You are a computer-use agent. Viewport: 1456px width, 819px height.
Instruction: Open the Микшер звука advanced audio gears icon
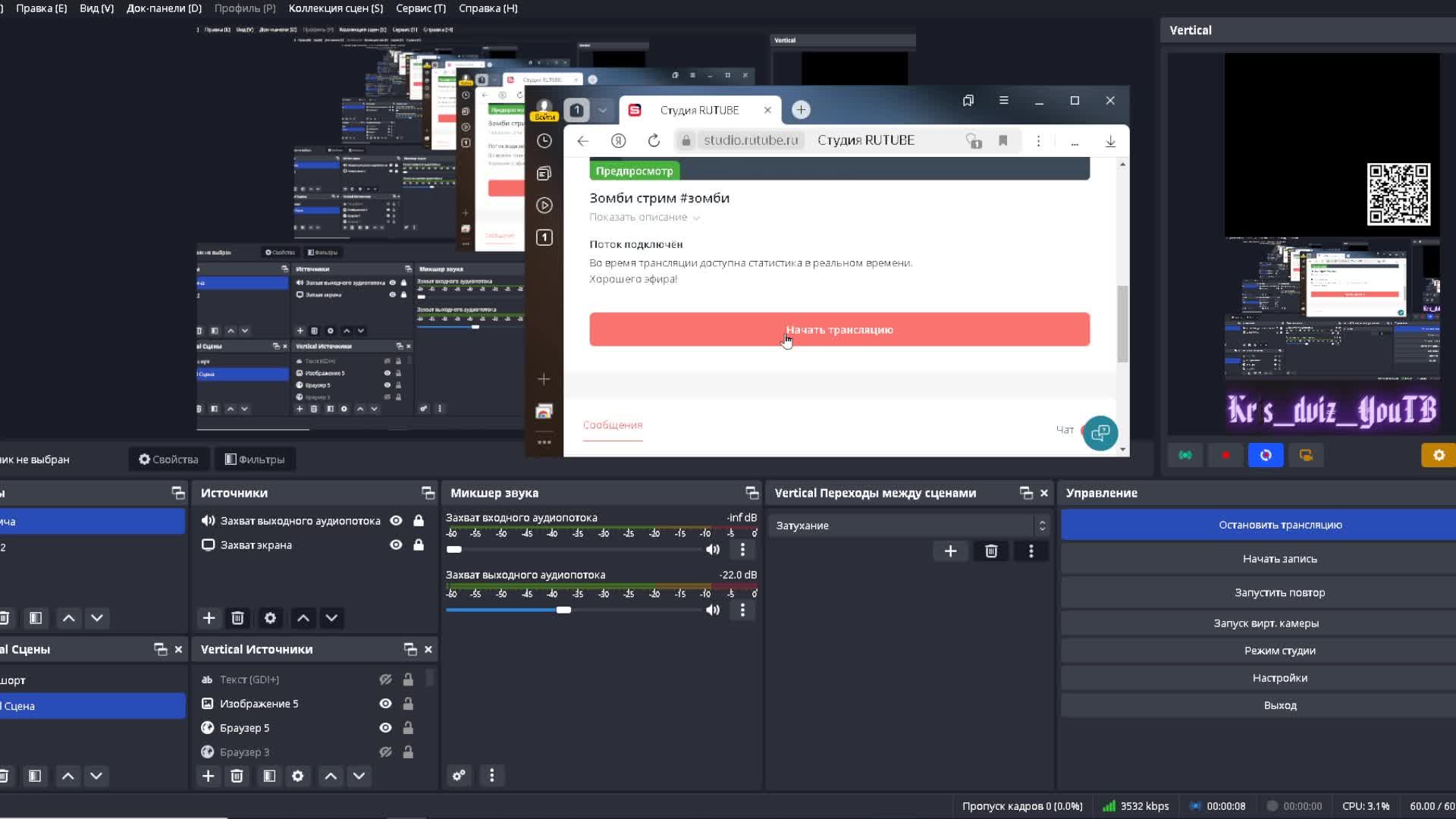pyautogui.click(x=459, y=776)
